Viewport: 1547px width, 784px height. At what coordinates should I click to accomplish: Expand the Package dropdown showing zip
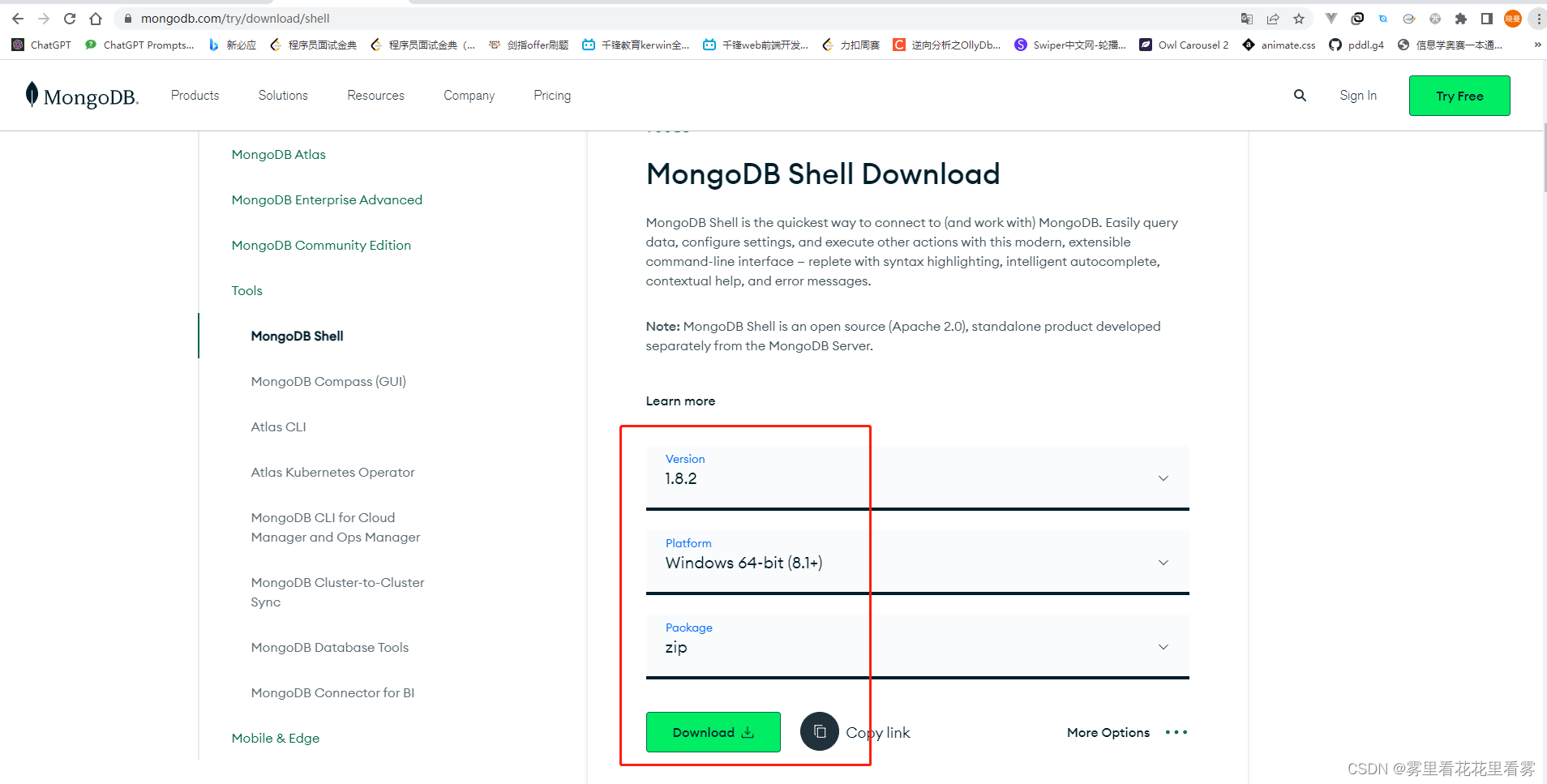(x=1163, y=646)
